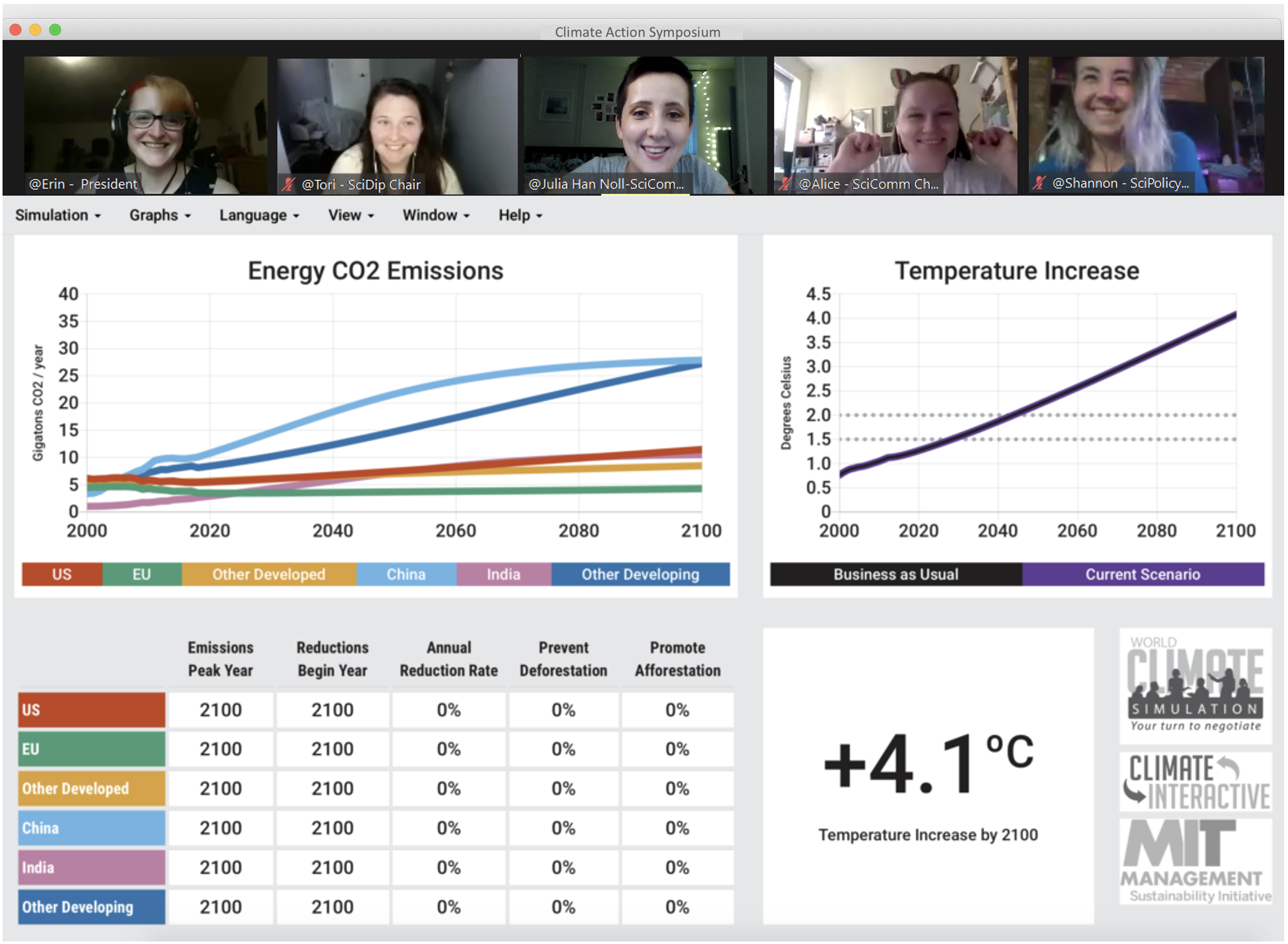The image size is (1288, 944).
Task: Select the Other Developing row label
Action: 91,907
